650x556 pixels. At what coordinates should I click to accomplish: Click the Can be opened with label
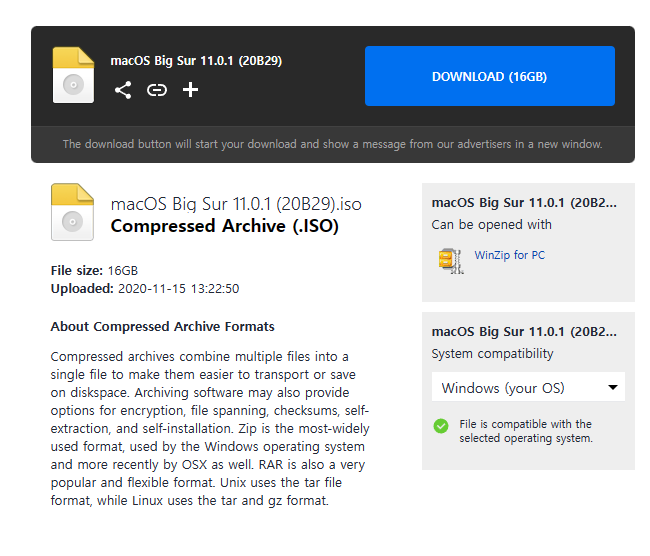(492, 225)
